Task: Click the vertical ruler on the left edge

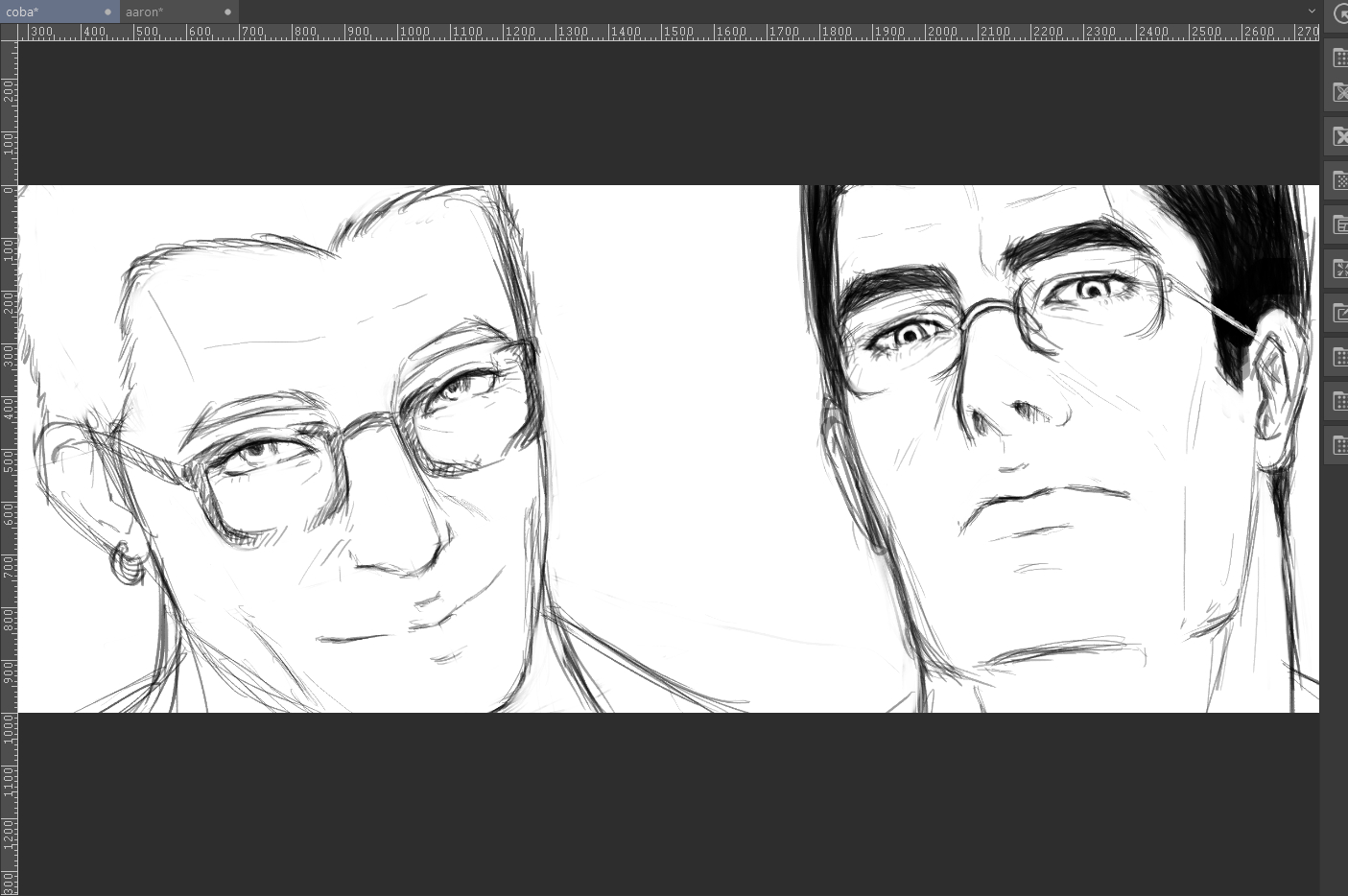Action: pos(9,480)
